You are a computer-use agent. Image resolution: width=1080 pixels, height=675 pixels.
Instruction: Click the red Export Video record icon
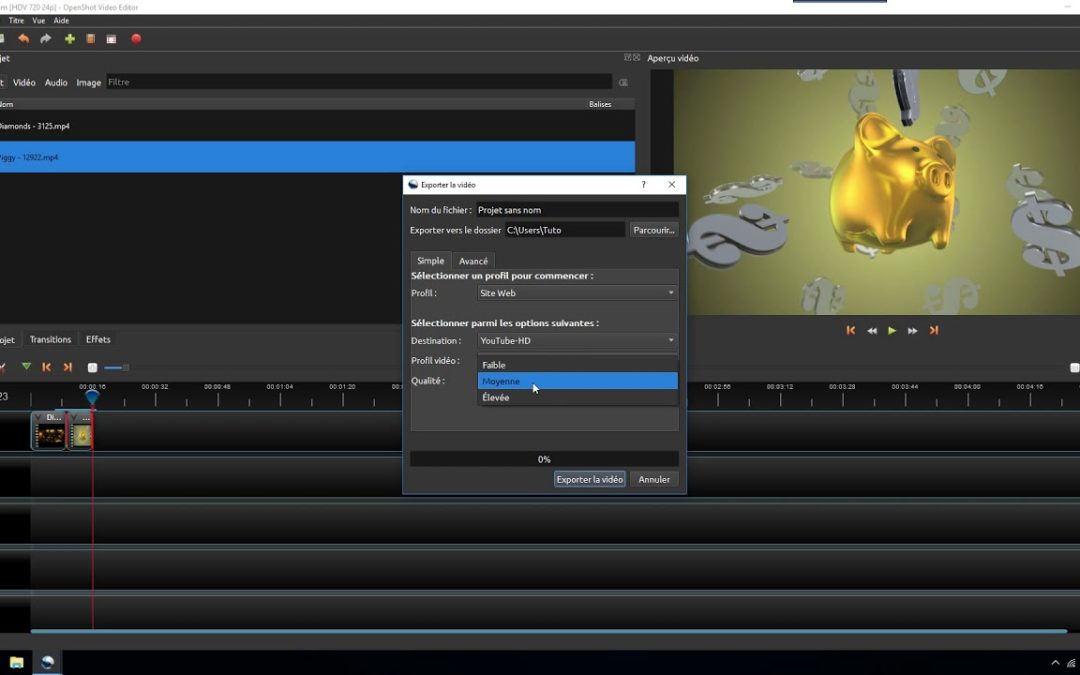coord(136,39)
